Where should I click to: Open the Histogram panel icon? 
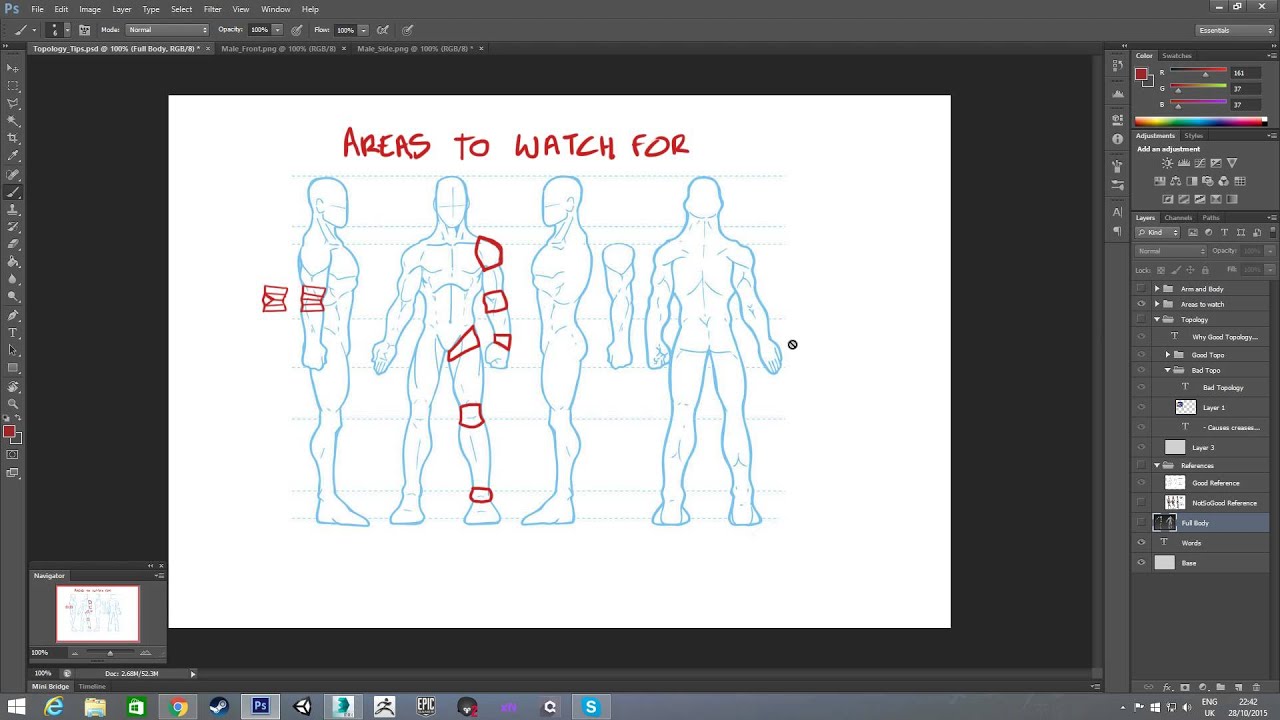click(x=1118, y=92)
